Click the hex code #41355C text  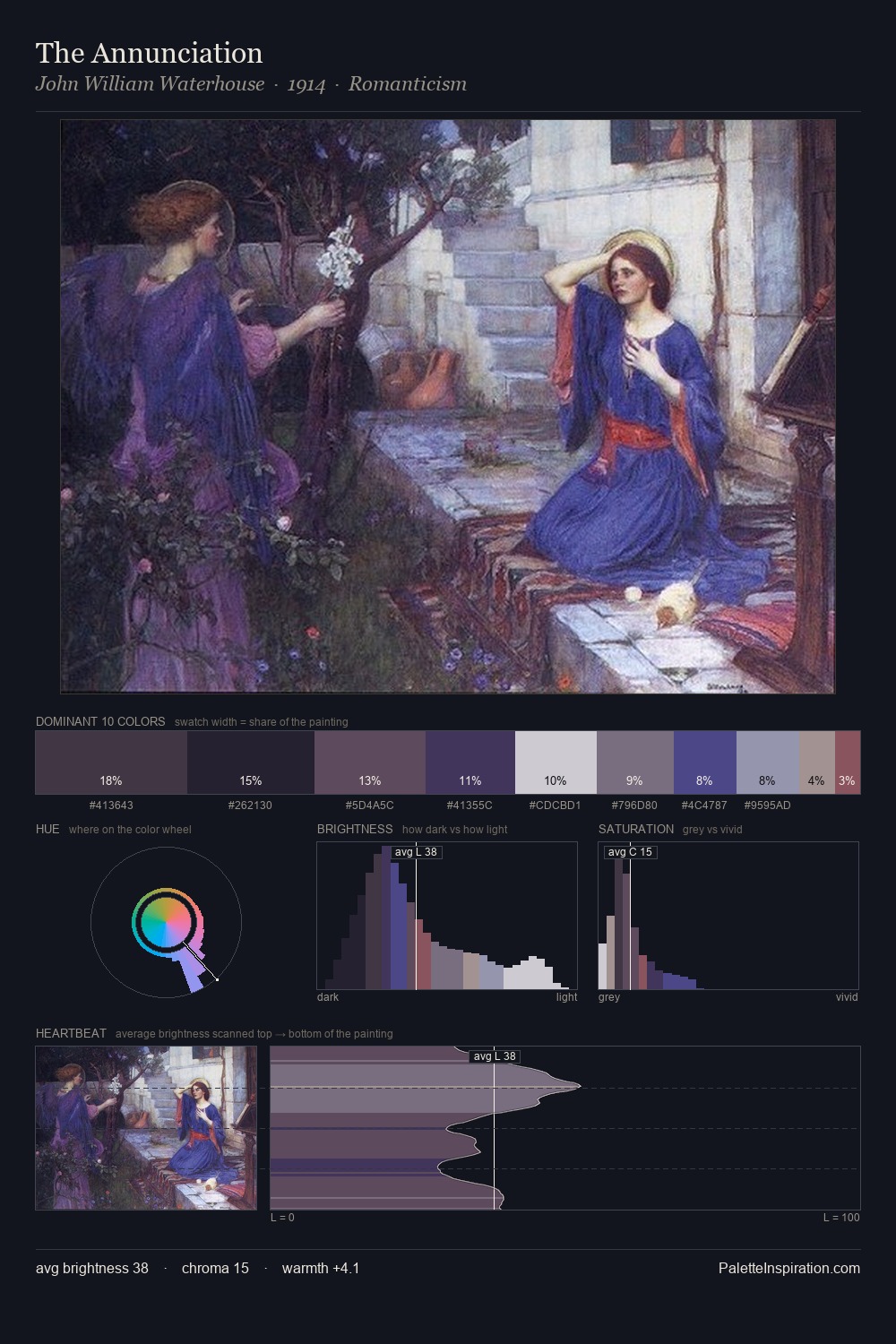(470, 805)
